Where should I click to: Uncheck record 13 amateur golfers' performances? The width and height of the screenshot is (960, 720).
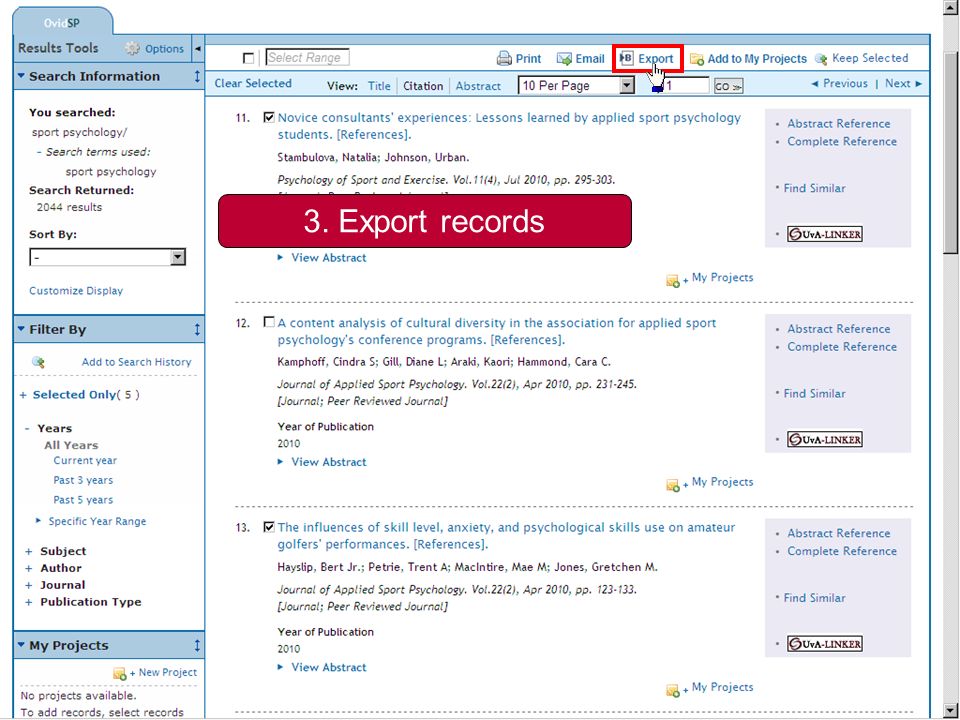(269, 527)
